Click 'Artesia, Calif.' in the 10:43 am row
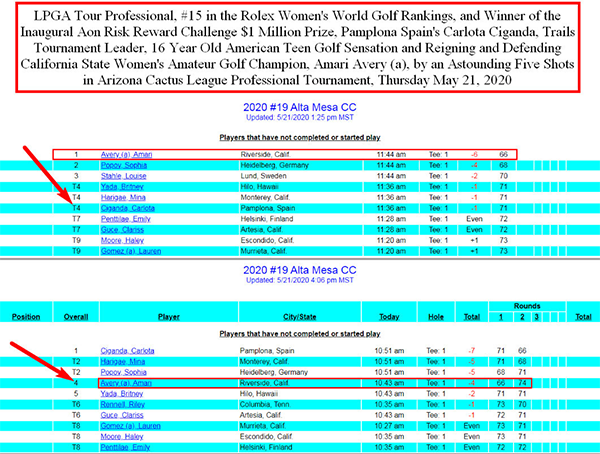 [260, 415]
